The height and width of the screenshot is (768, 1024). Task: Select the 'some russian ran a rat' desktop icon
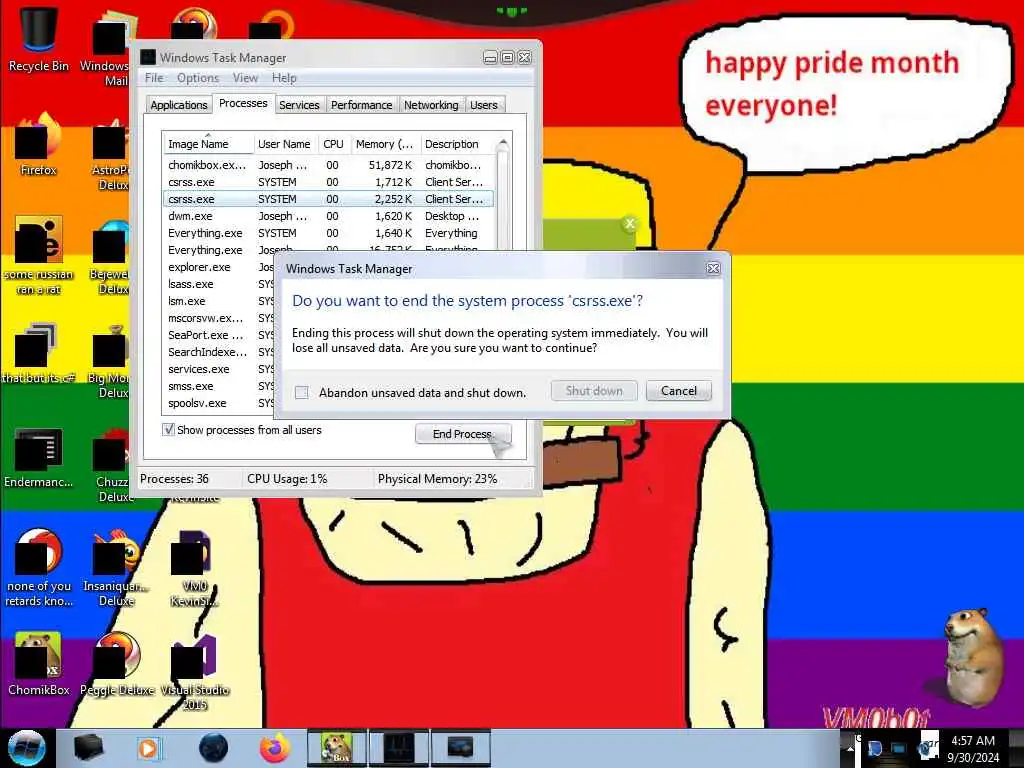[x=39, y=255]
